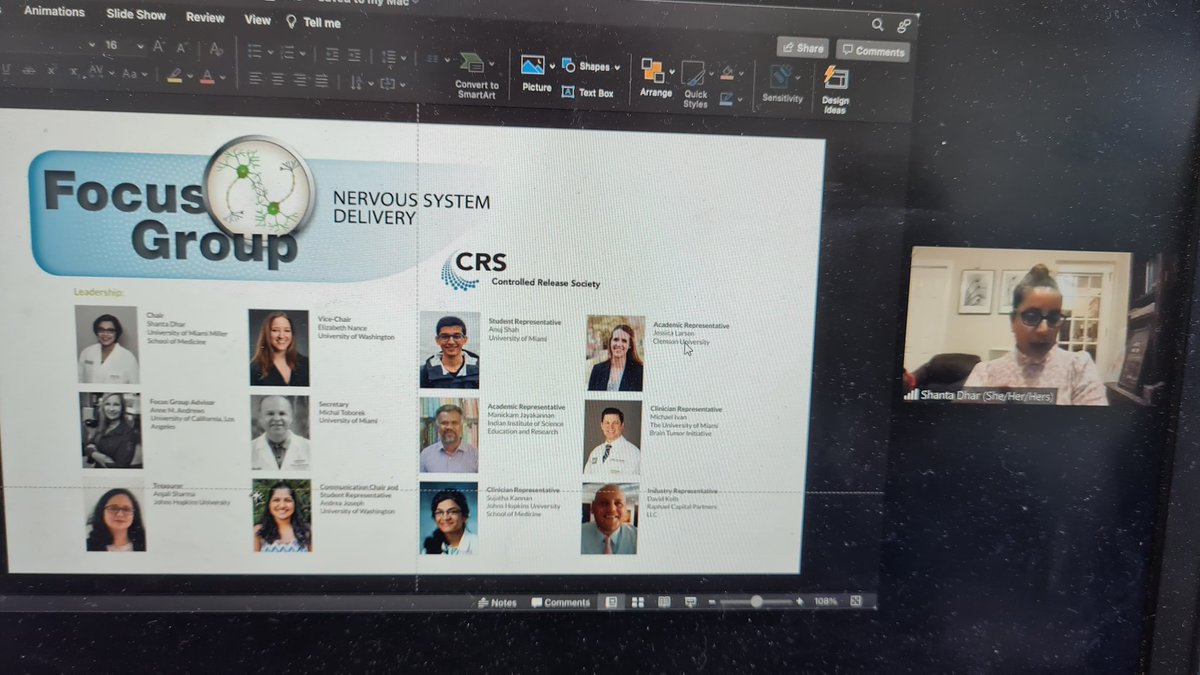Toggle subscript formatting
The image size is (1200, 675).
click(75, 72)
